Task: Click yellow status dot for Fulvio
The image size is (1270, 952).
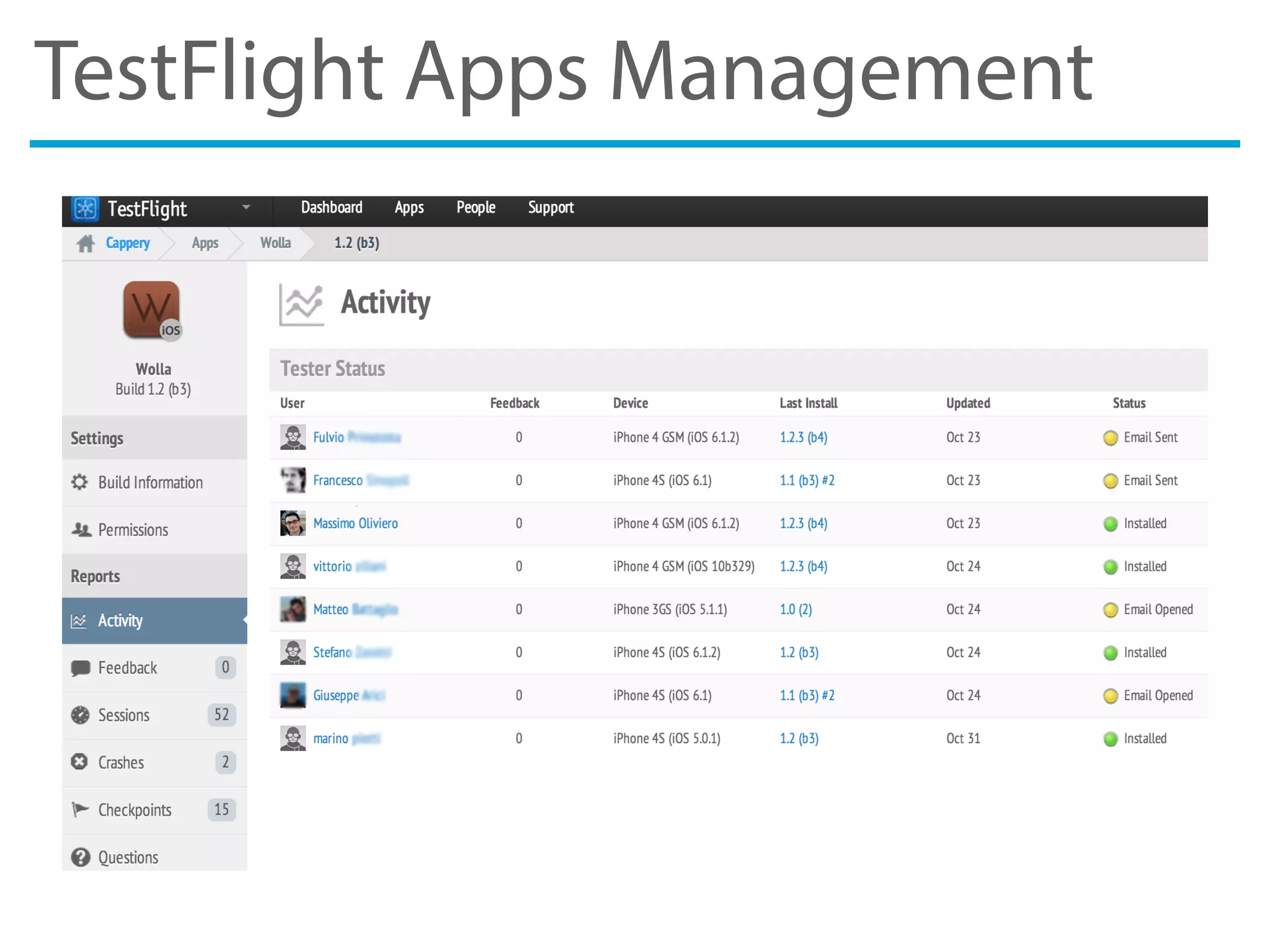Action: (1111, 438)
